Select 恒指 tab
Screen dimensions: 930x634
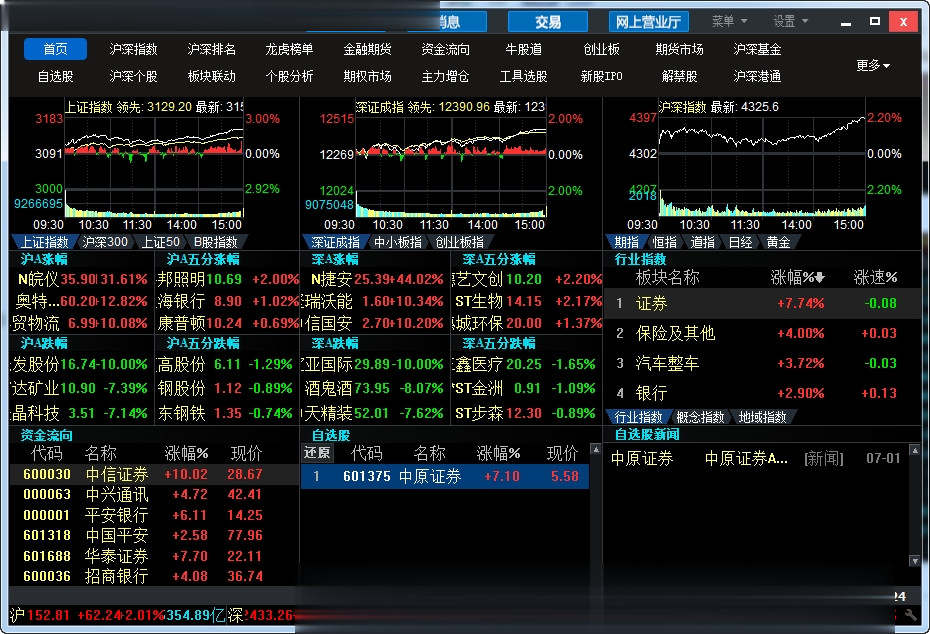click(665, 242)
